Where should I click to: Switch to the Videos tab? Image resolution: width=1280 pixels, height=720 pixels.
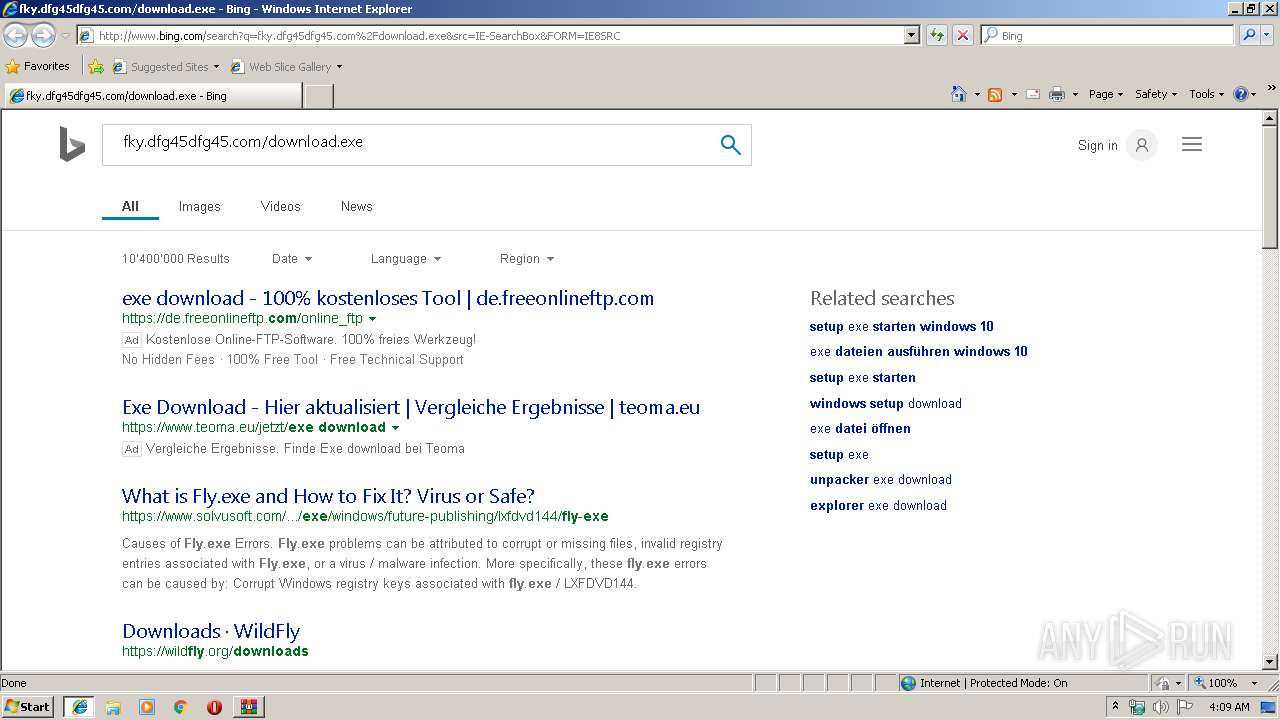pos(280,206)
